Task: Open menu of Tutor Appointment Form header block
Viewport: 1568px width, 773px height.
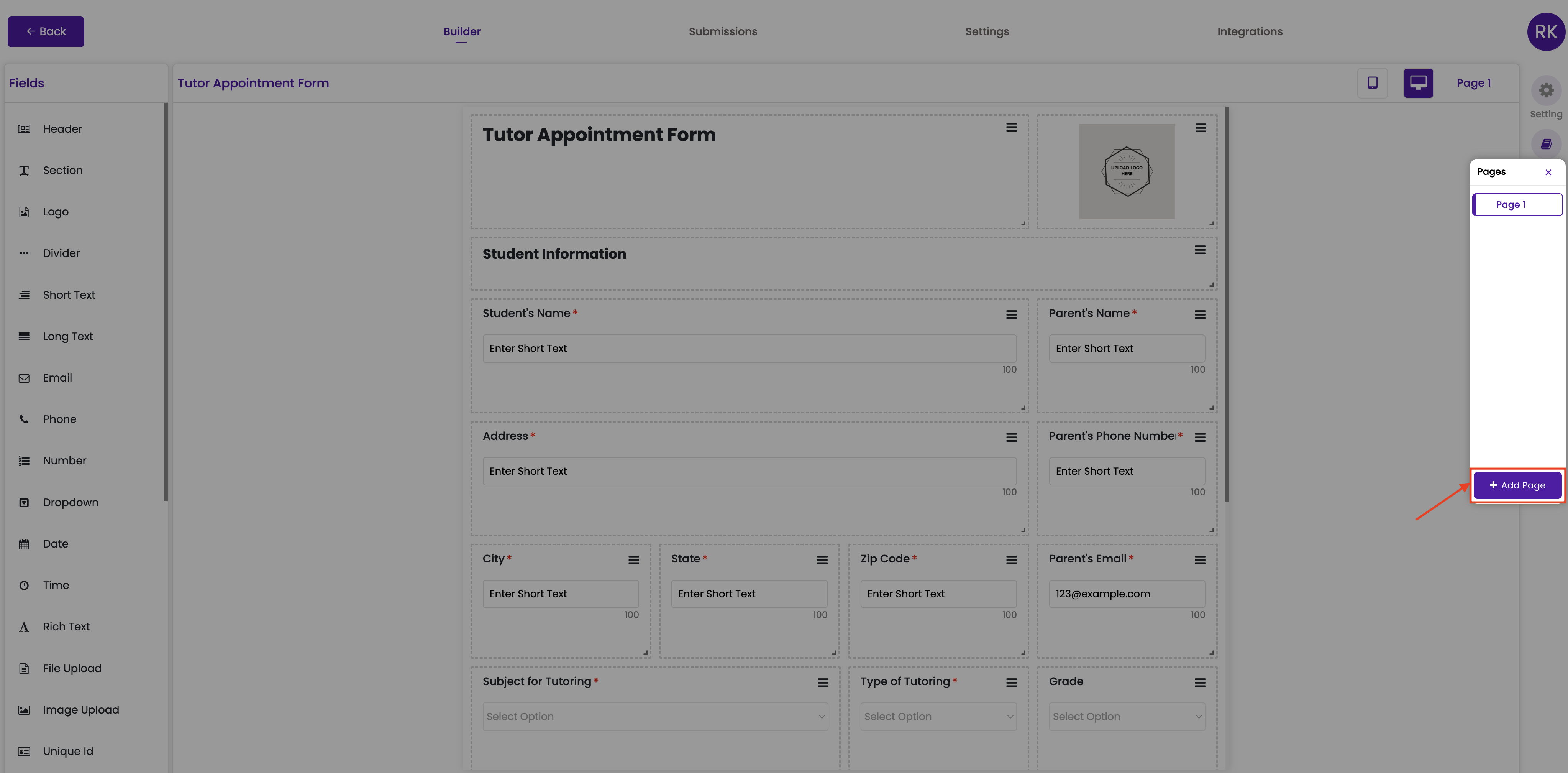Action: (x=1011, y=127)
